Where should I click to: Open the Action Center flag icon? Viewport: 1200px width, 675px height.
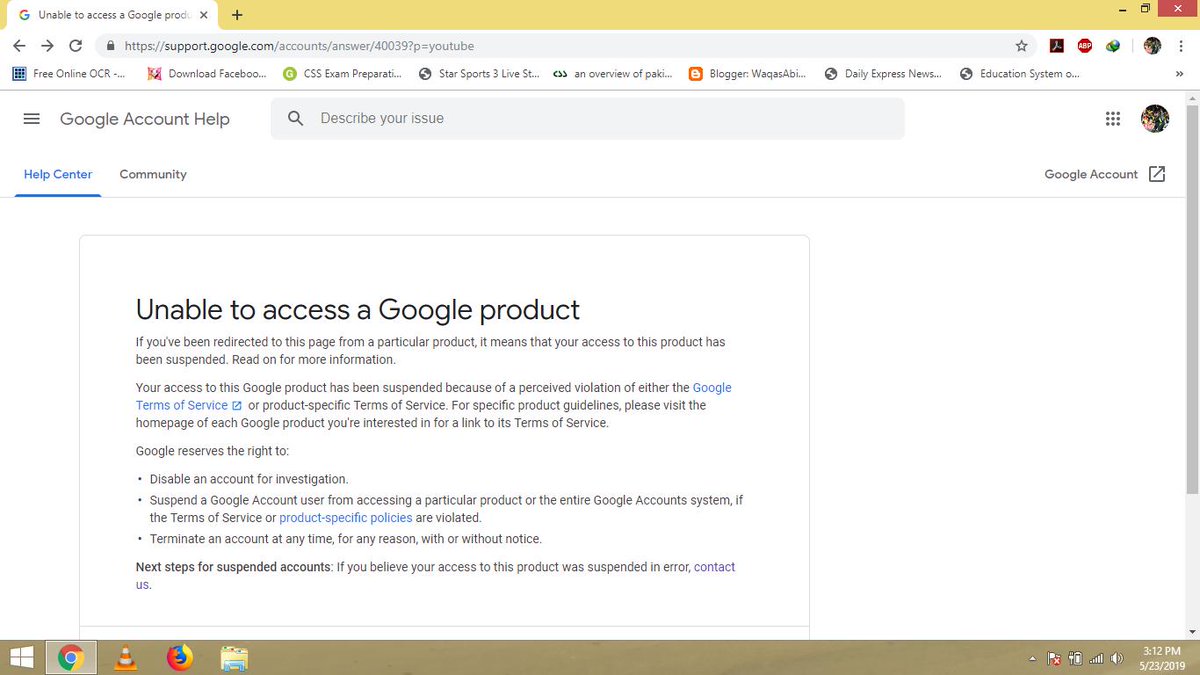coord(1054,658)
